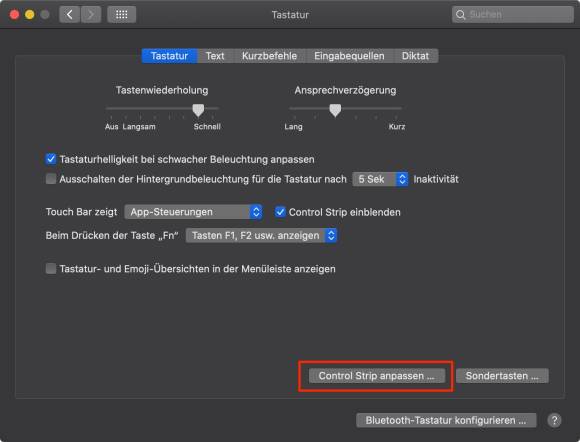The image size is (580, 442).
Task: Open the Touch Bar zeigt App-Steuerungen dropdown
Action: click(193, 212)
